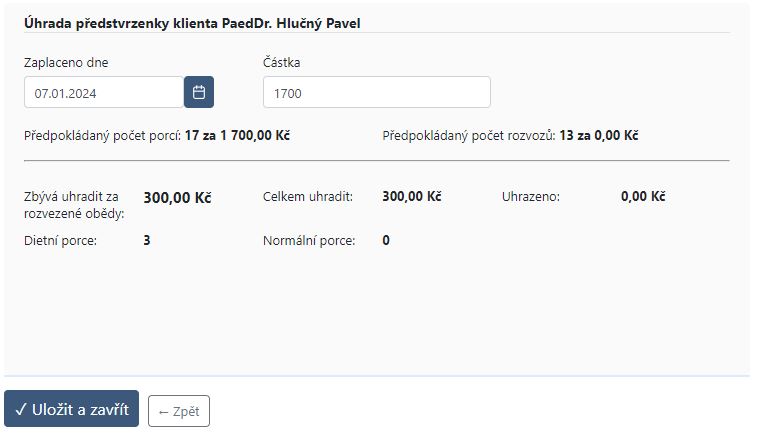Select the 13 za 0,00 Kč deliveries value
The width and height of the screenshot is (757, 434).
point(599,136)
